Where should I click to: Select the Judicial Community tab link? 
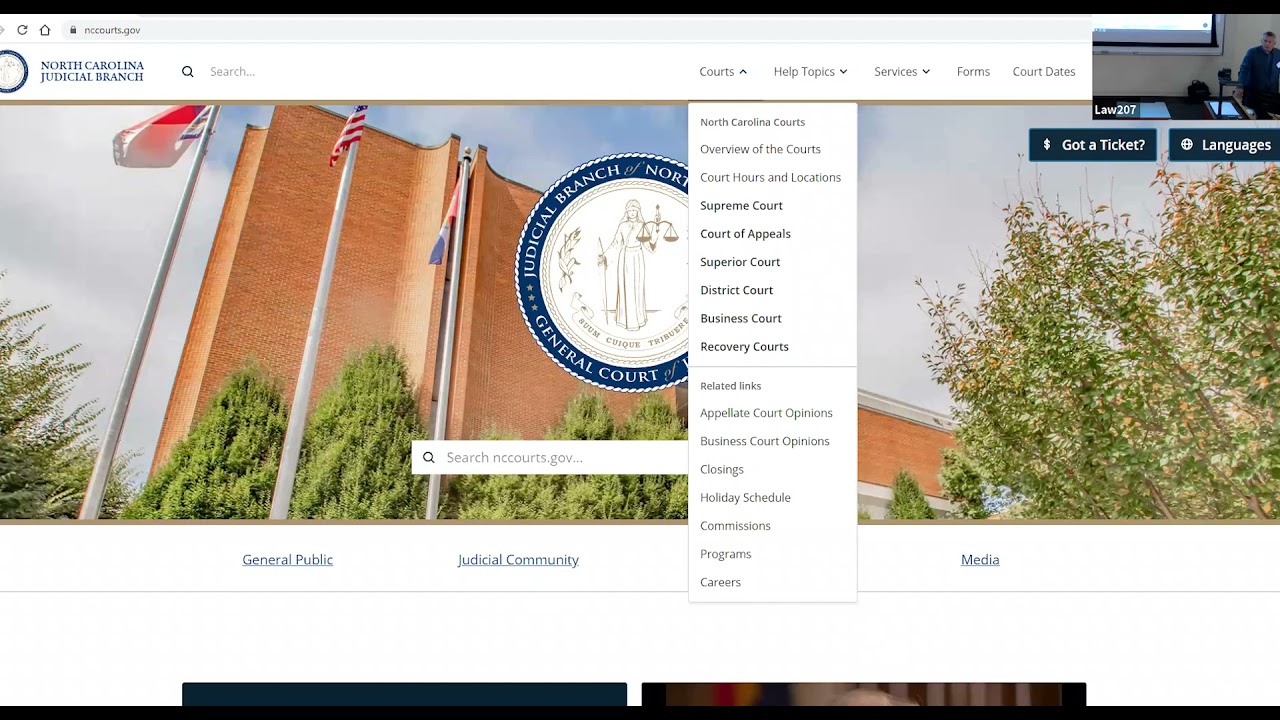click(518, 560)
